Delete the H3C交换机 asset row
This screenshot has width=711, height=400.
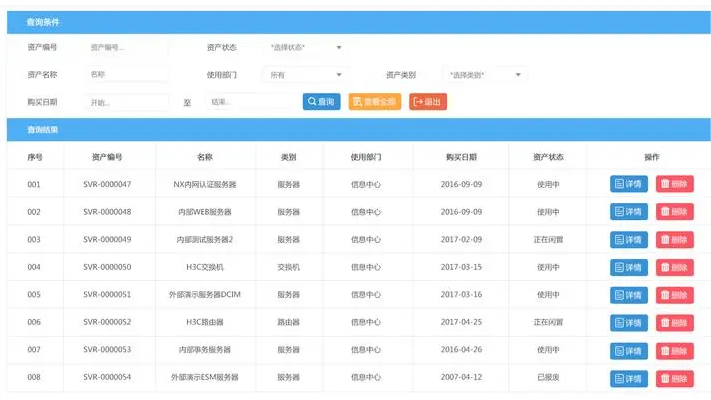point(674,268)
